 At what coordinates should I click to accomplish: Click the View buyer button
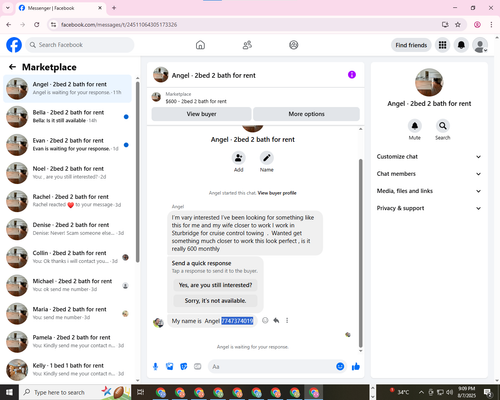point(201,114)
